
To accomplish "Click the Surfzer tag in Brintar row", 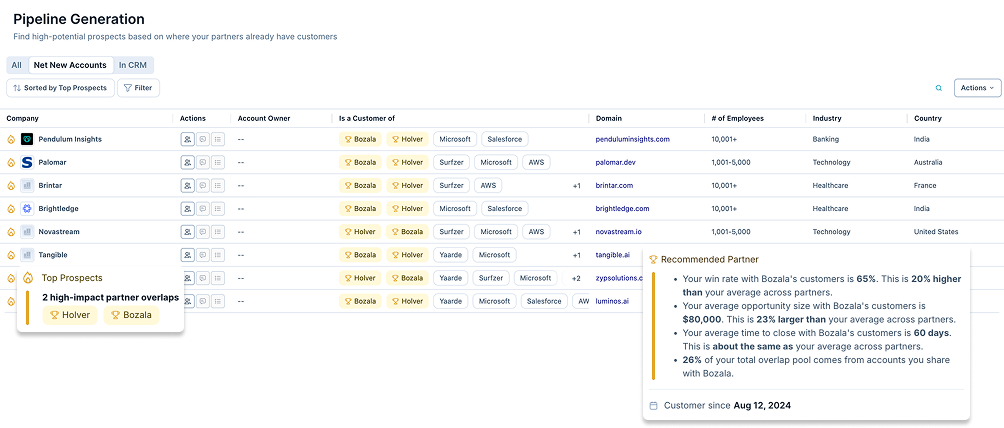I will 451,185.
